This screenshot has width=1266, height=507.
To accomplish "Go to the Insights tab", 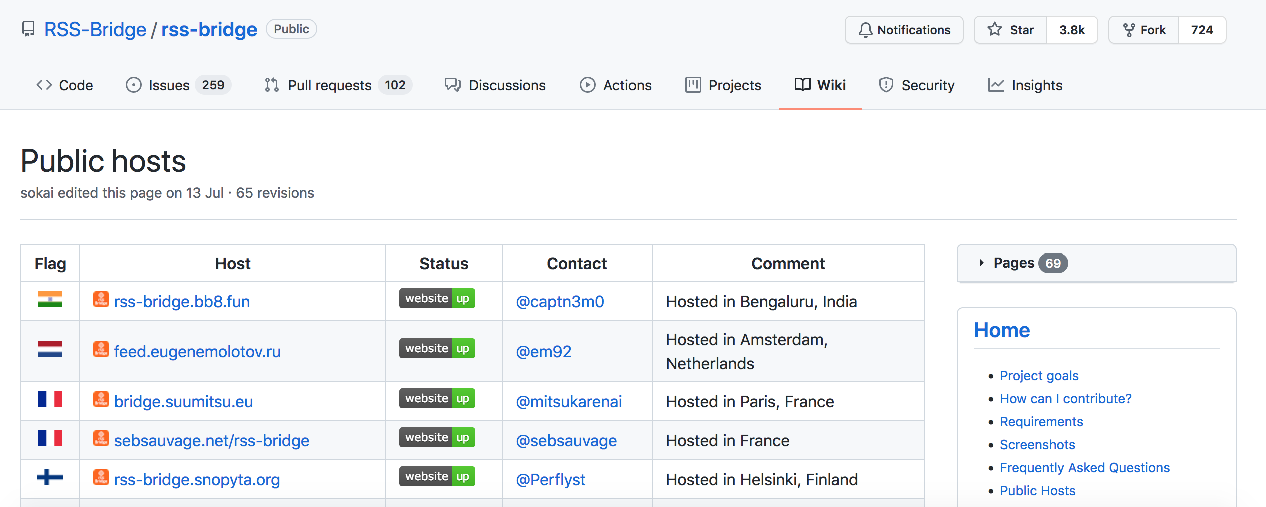I will tap(1025, 85).
